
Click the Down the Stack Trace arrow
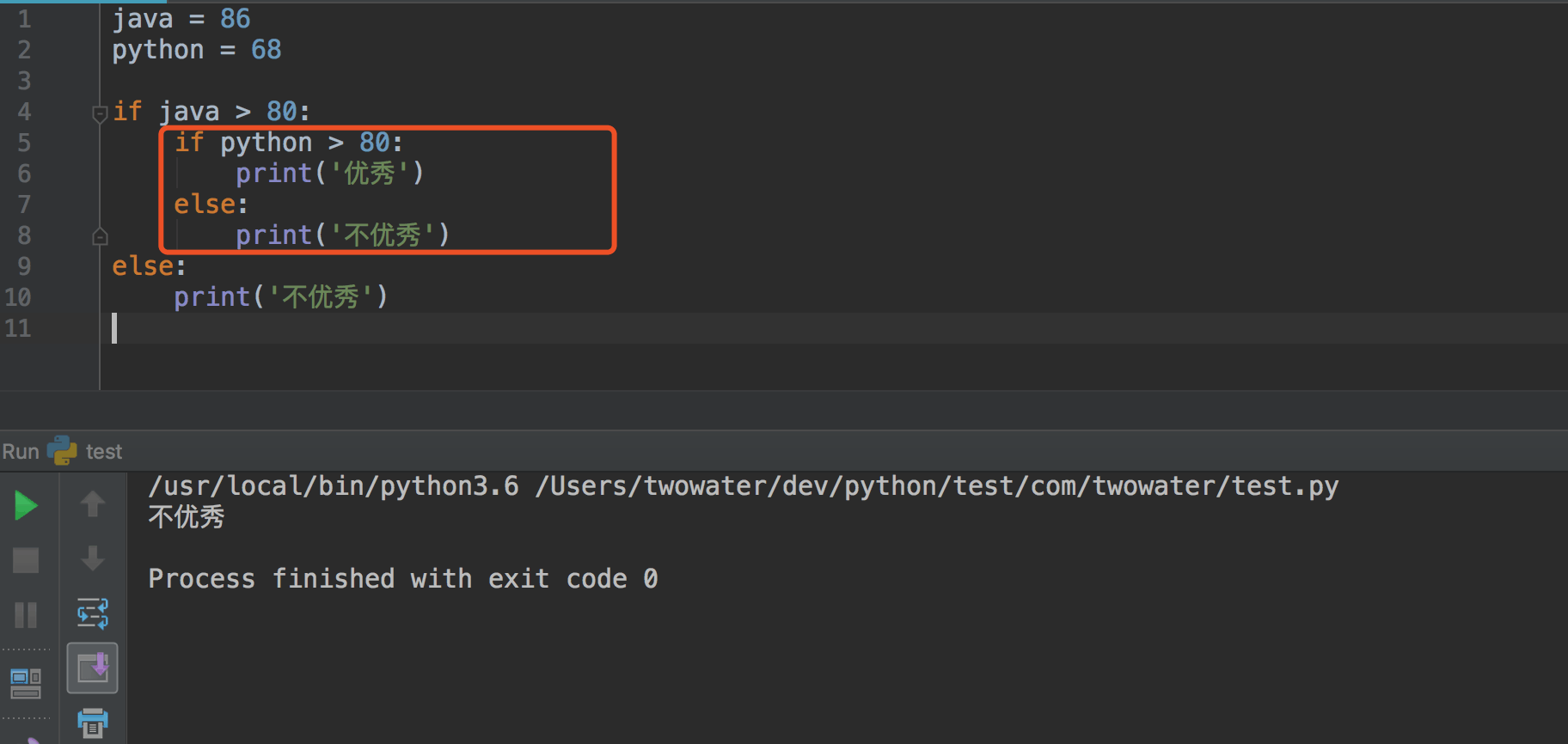[x=93, y=558]
